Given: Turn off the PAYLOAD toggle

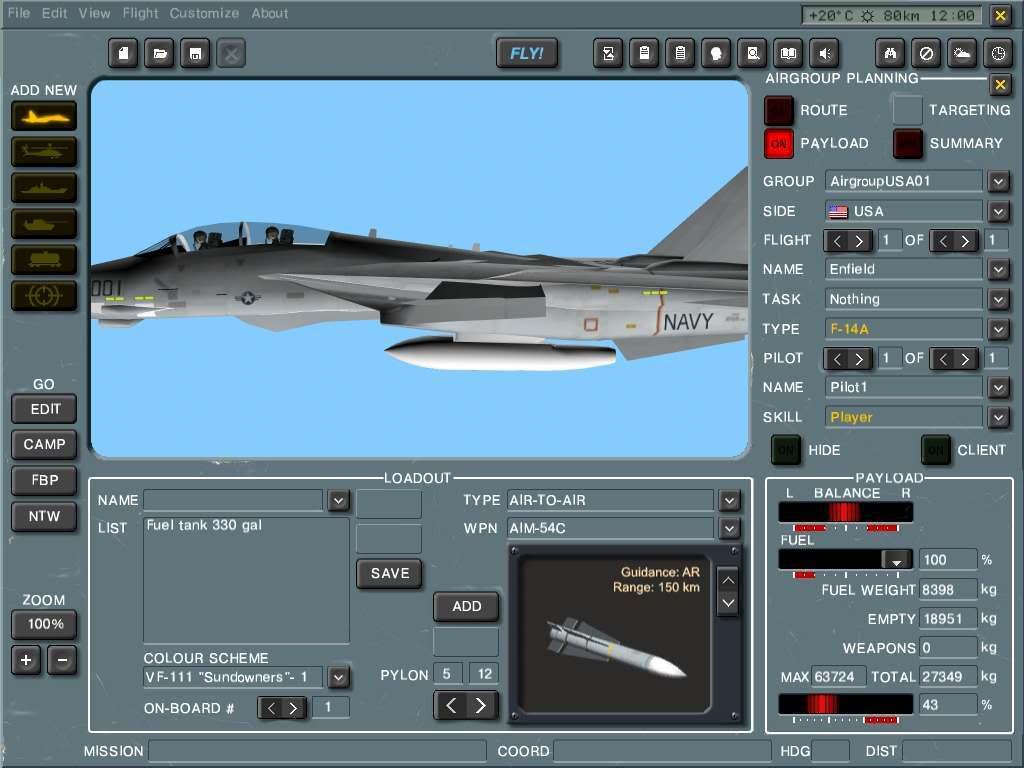Looking at the screenshot, I should click(x=778, y=144).
